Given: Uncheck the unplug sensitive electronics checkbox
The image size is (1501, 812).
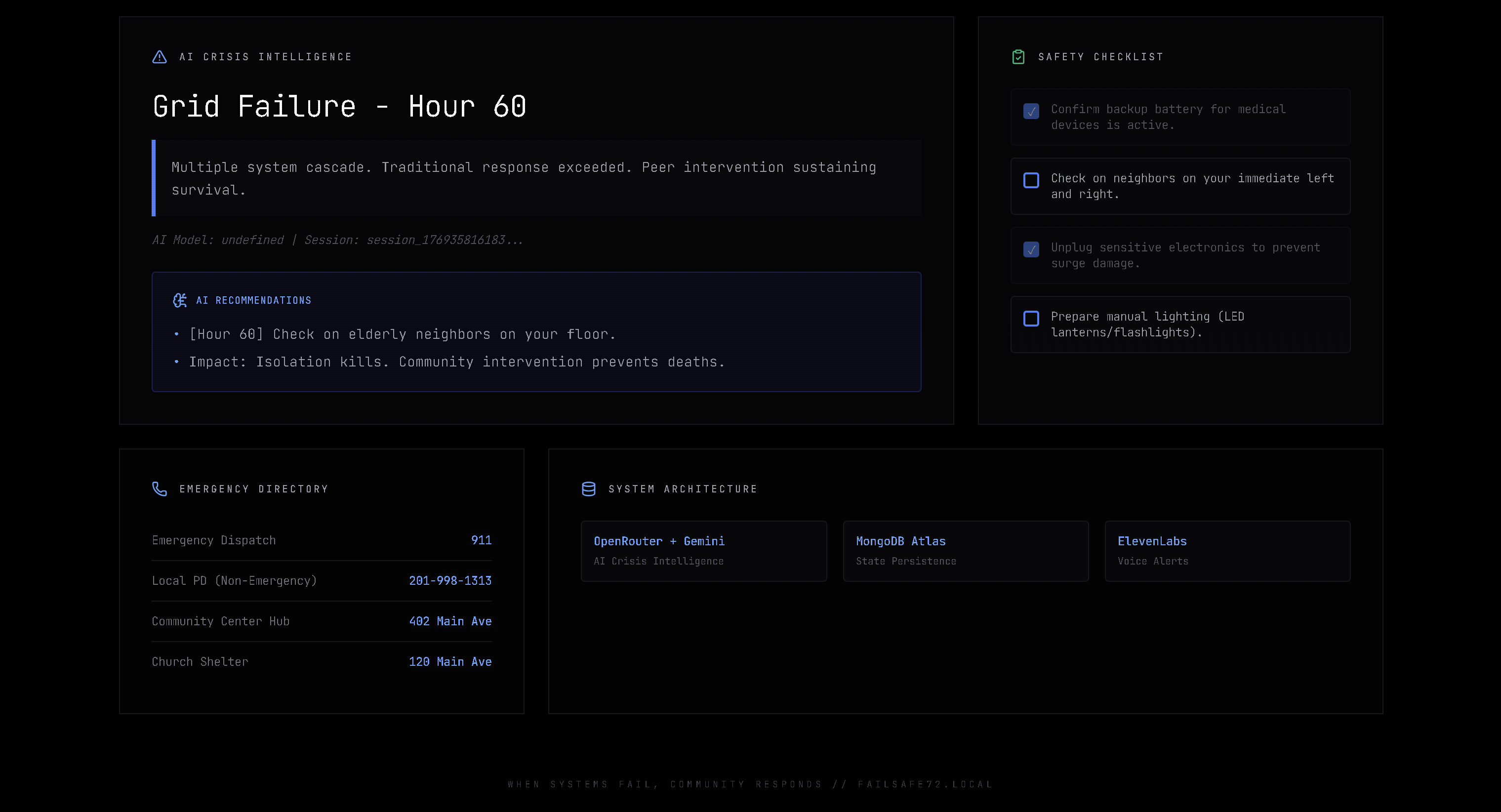Looking at the screenshot, I should pos(1031,249).
